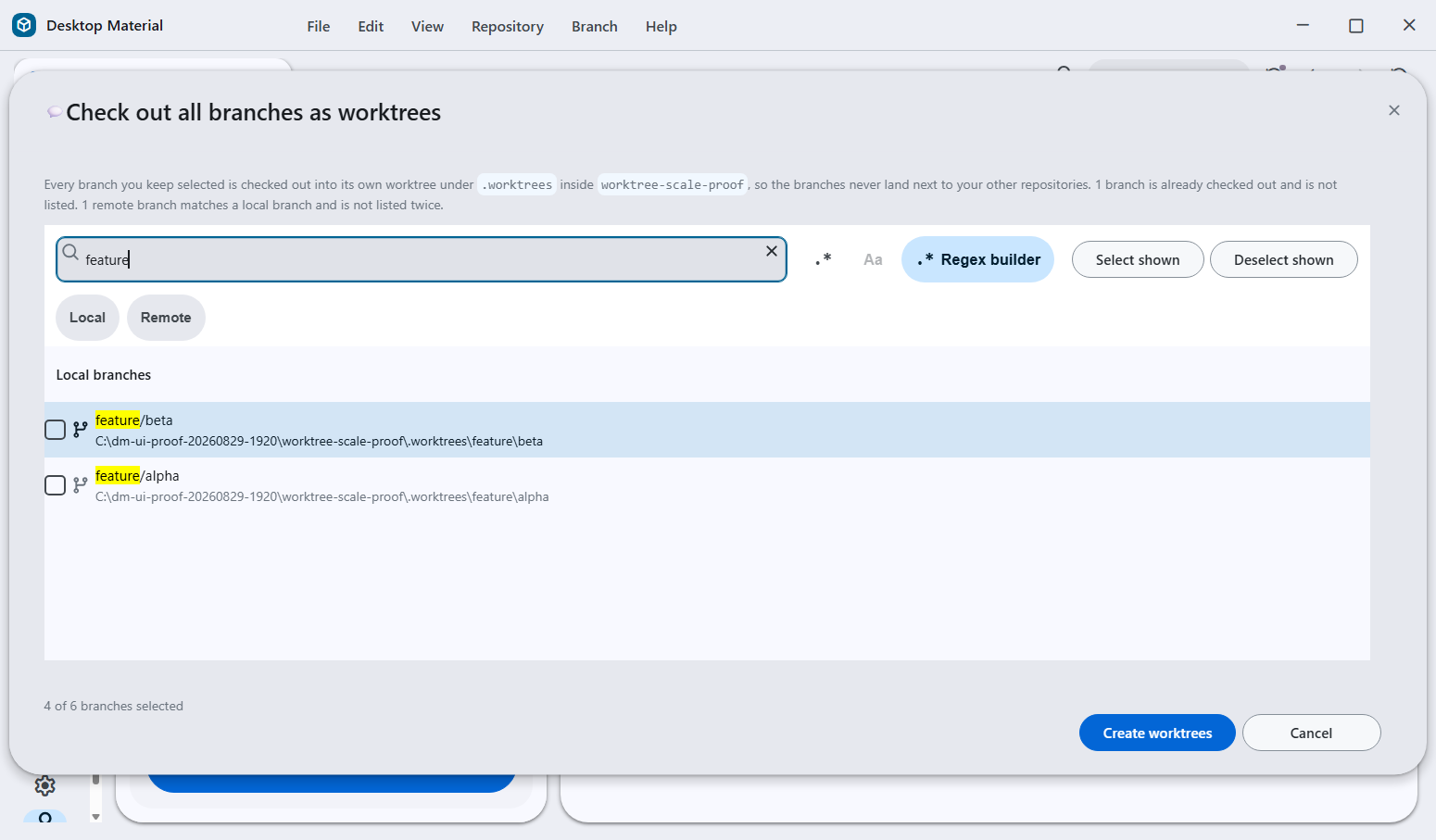1436x840 pixels.
Task: Click the '4 of 6 branches selected' status
Action: (x=113, y=706)
